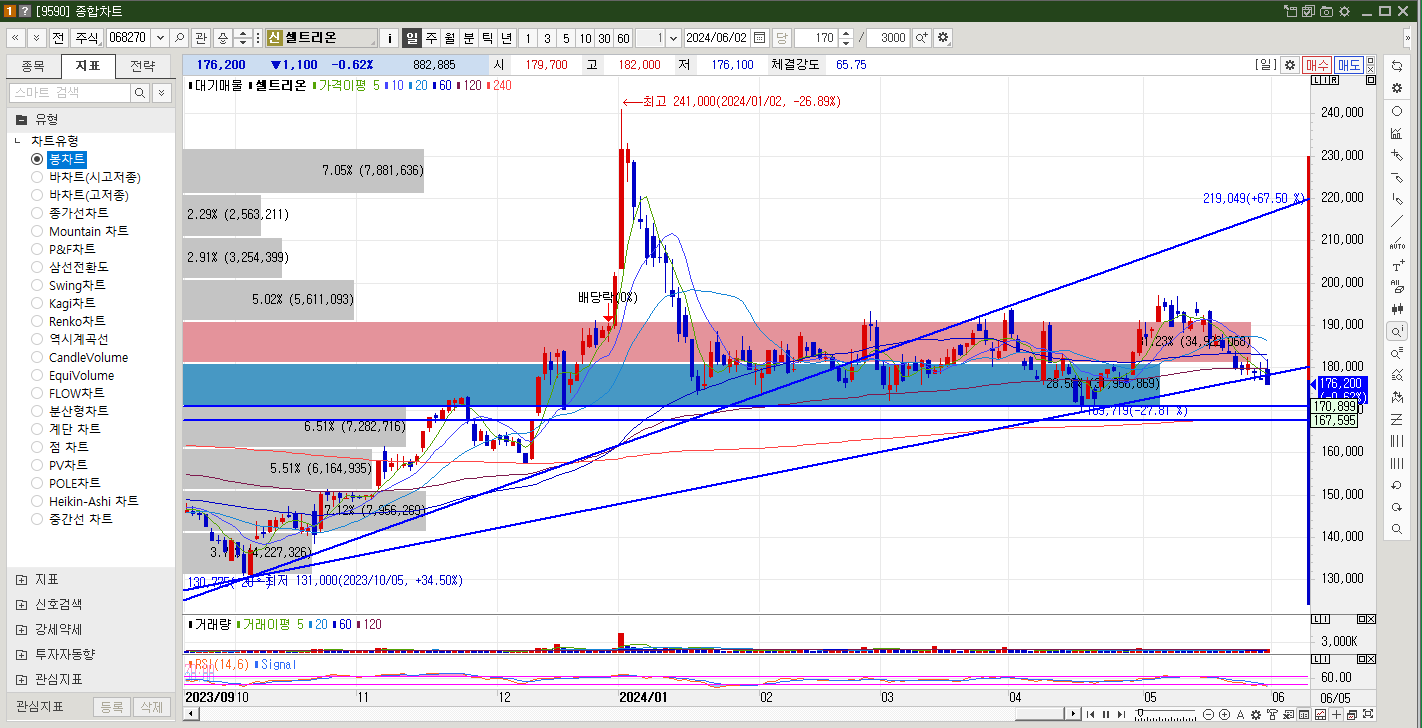Open the bottom toolbar gear settings icon
Viewport: 1422px width, 728px height.
[1256, 714]
